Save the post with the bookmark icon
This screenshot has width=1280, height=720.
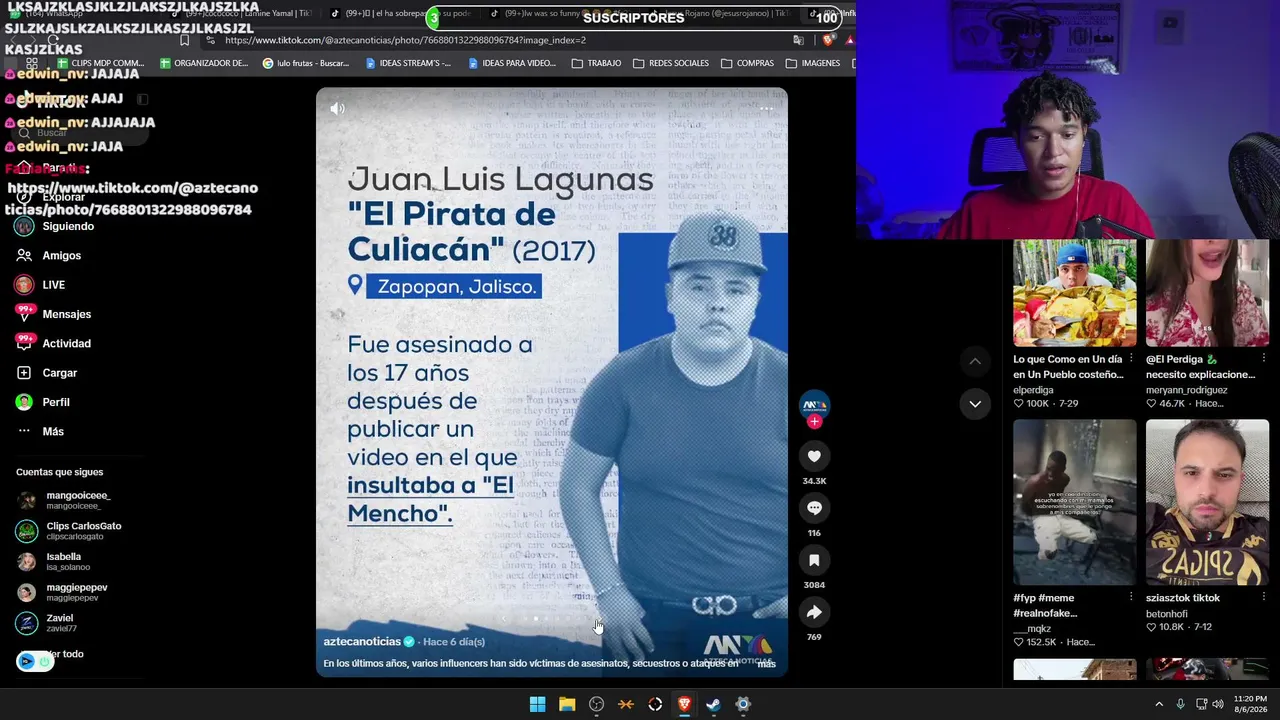(x=814, y=560)
